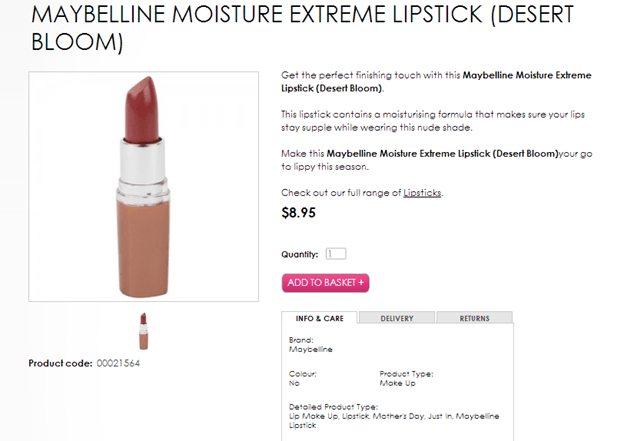Click the product code number 00021564
This screenshot has width=624, height=441.
click(118, 363)
